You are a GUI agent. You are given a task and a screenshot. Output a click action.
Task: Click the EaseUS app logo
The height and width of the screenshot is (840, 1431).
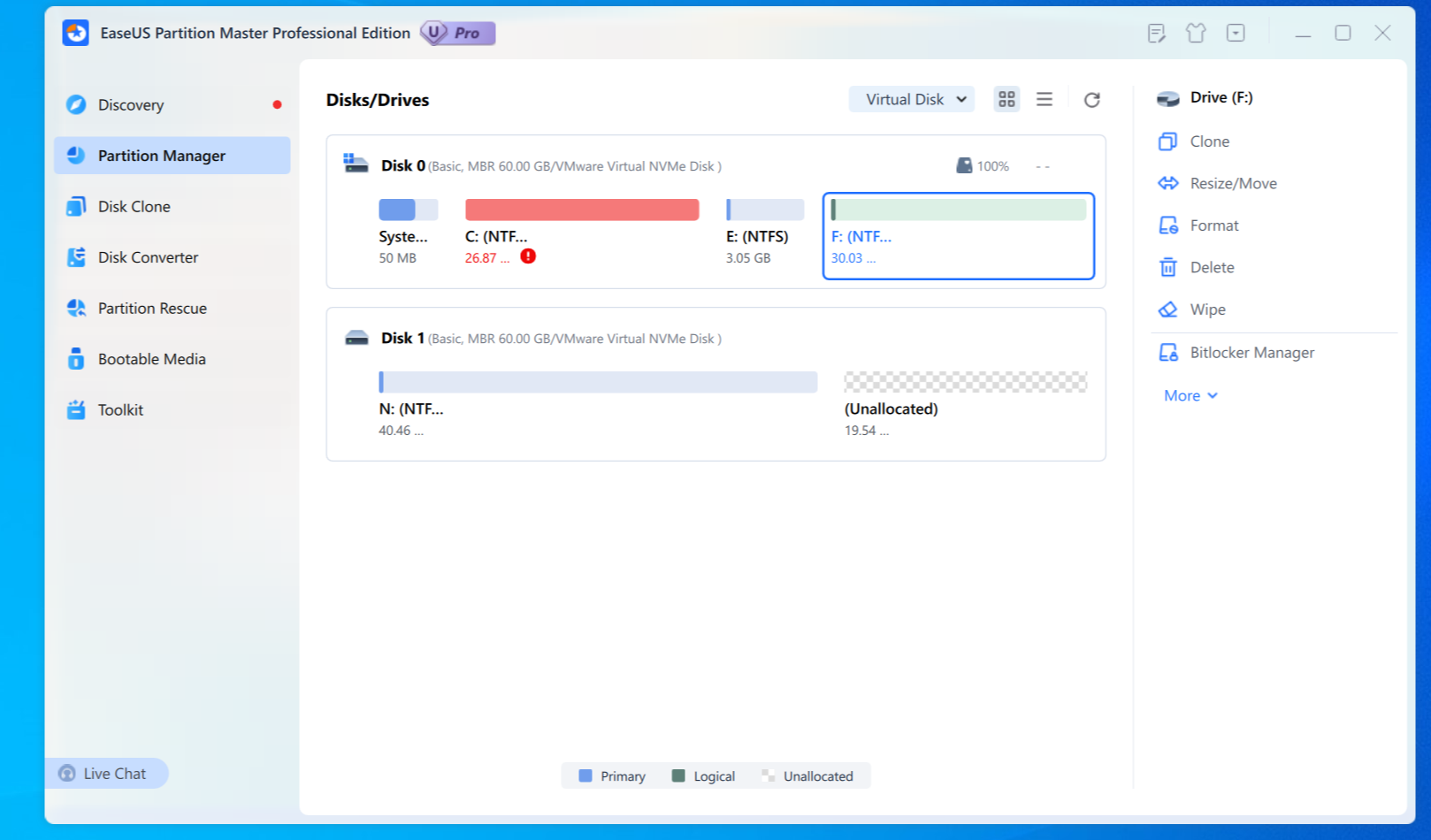pos(76,33)
